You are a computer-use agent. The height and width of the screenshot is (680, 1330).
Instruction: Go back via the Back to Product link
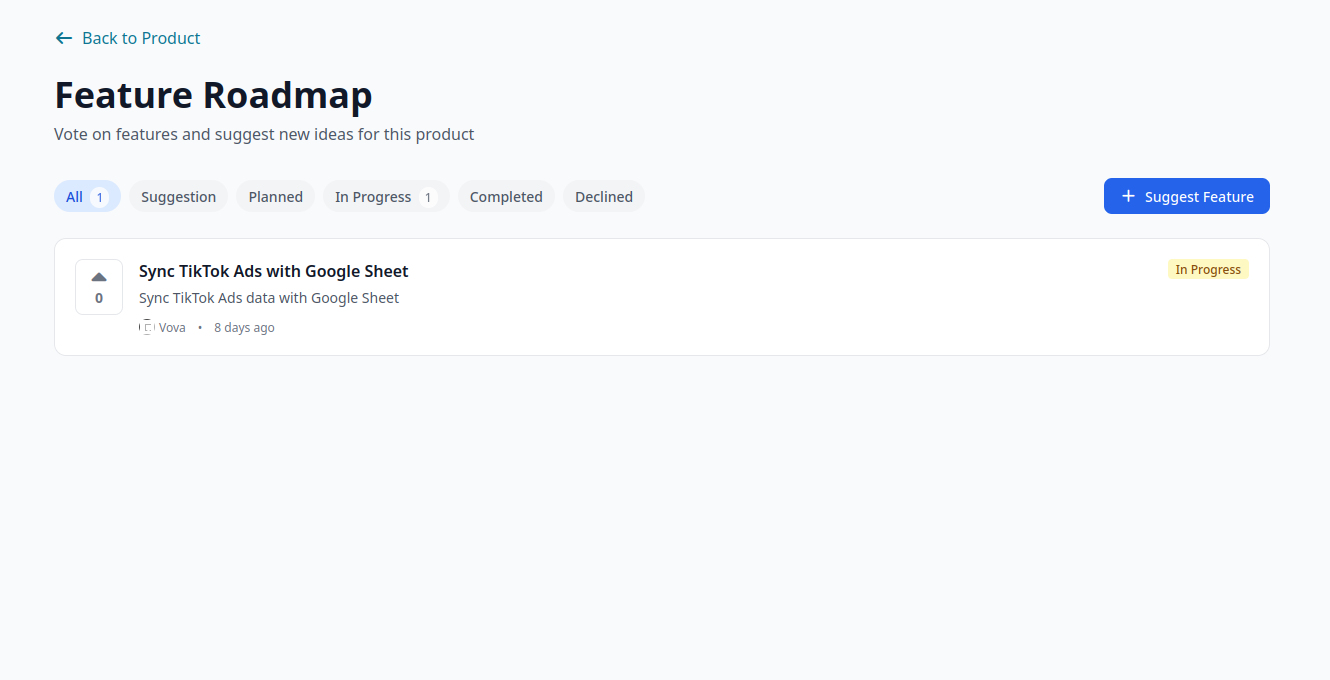[x=140, y=38]
